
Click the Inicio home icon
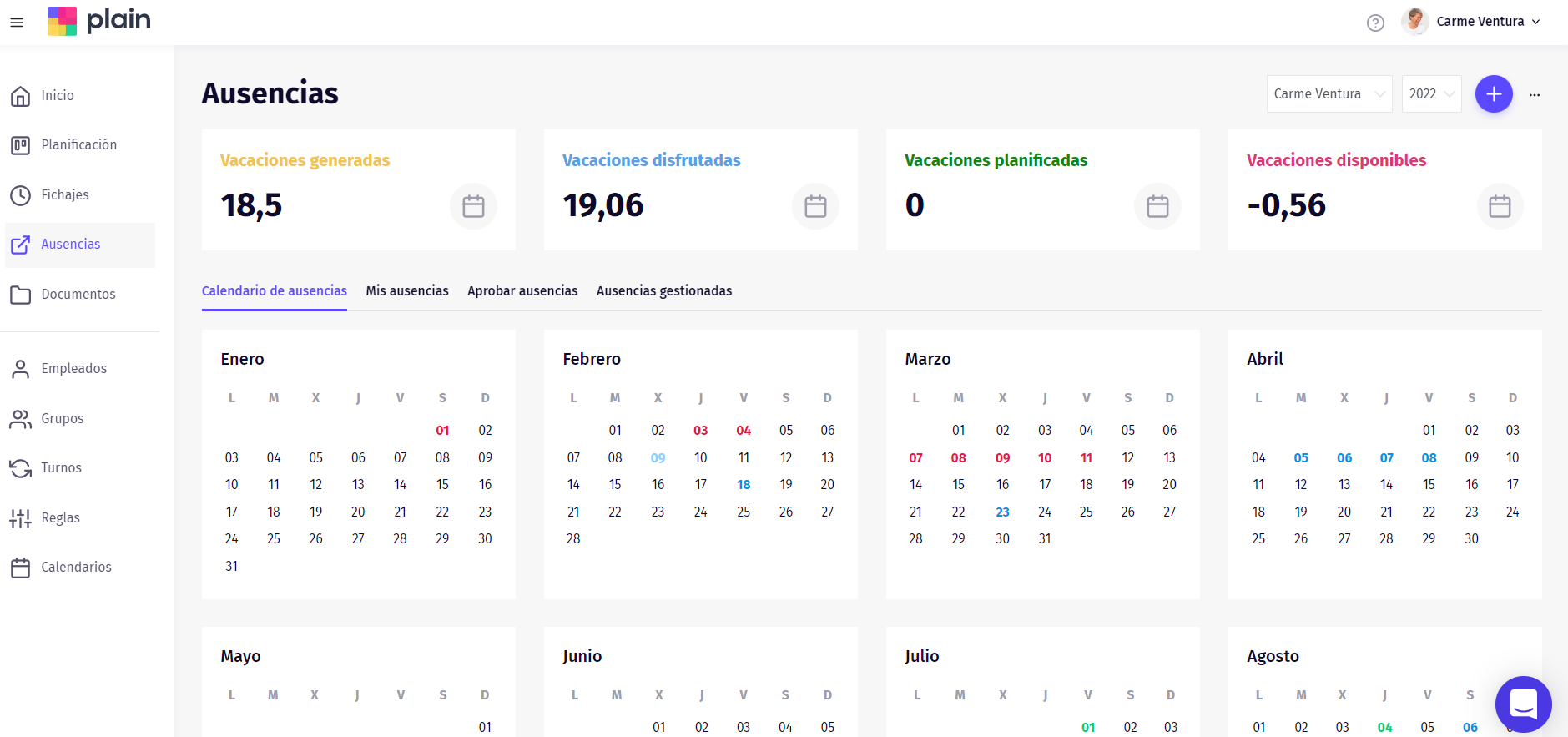[21, 96]
